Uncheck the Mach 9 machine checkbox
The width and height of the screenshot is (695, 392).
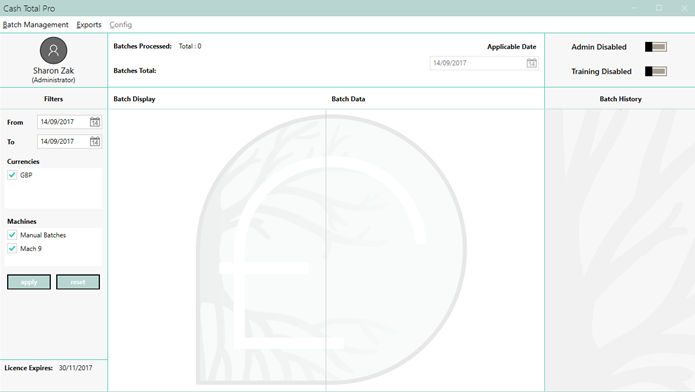click(x=12, y=249)
